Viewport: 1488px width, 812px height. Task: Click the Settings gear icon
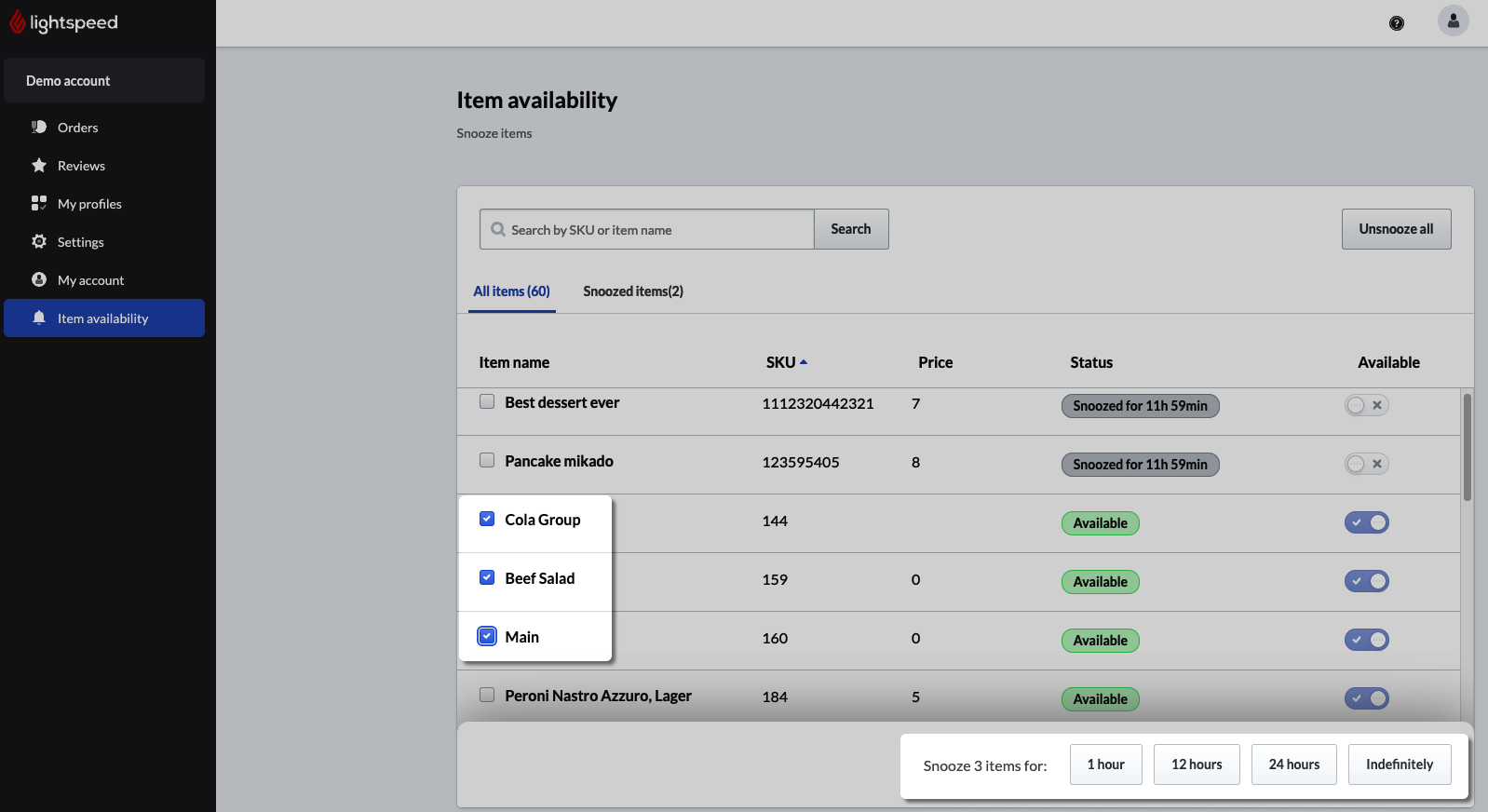click(x=39, y=241)
